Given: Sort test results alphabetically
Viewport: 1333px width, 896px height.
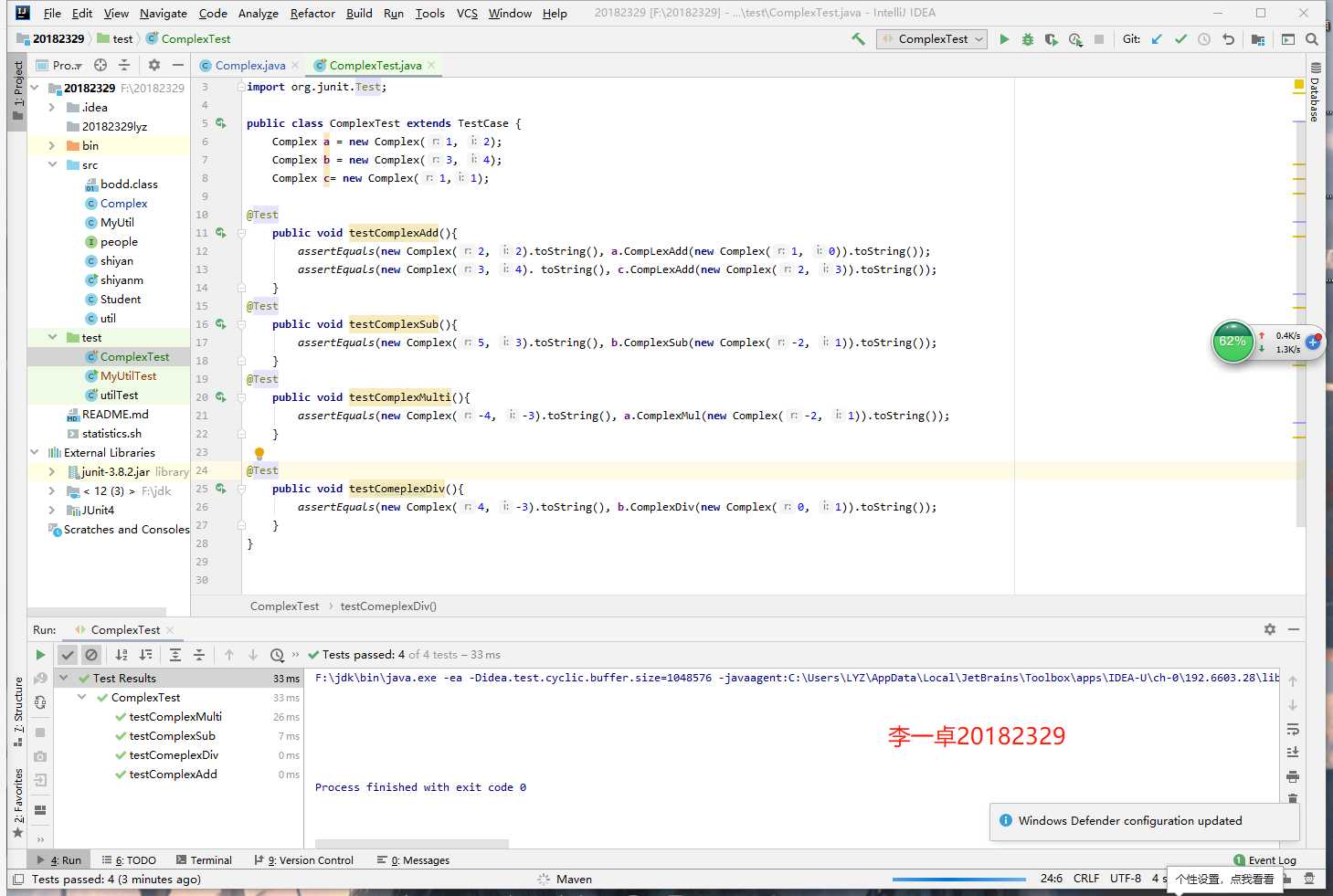Looking at the screenshot, I should pos(122,655).
